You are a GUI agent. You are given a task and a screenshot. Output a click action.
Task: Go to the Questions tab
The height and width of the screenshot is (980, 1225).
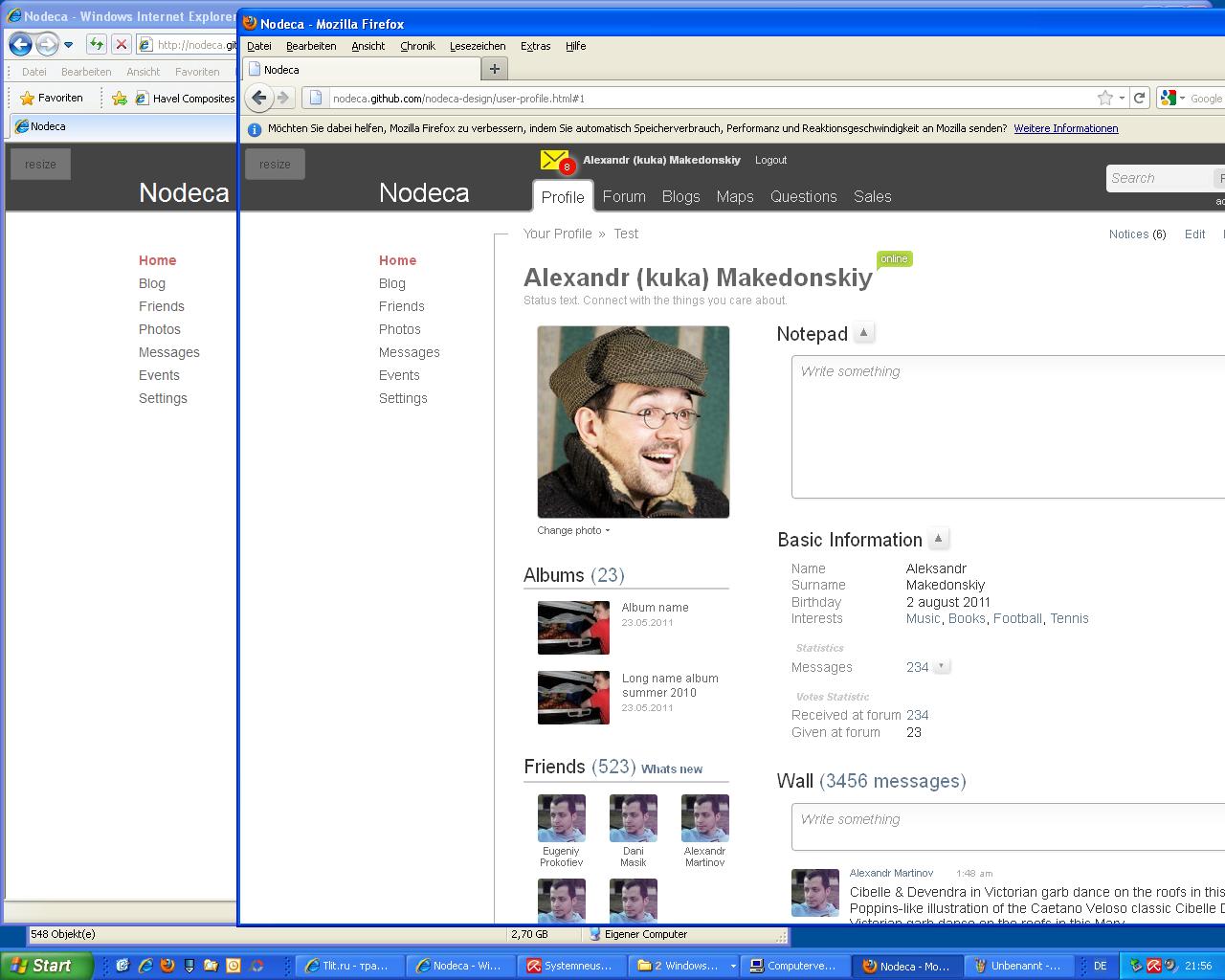click(804, 196)
